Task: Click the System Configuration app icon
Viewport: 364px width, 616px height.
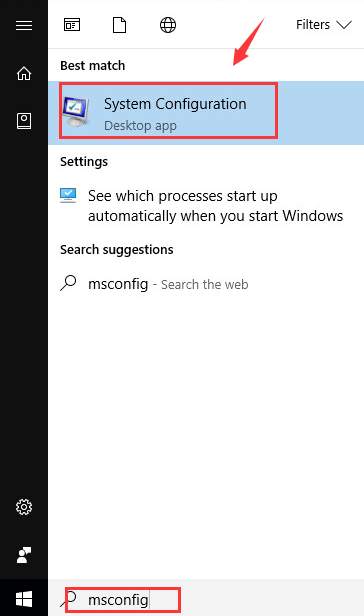Action: (76, 111)
